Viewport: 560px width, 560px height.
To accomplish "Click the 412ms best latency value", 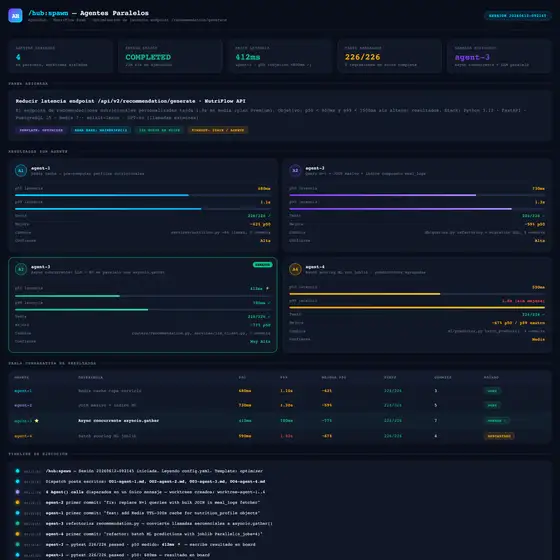I will 248,57.
